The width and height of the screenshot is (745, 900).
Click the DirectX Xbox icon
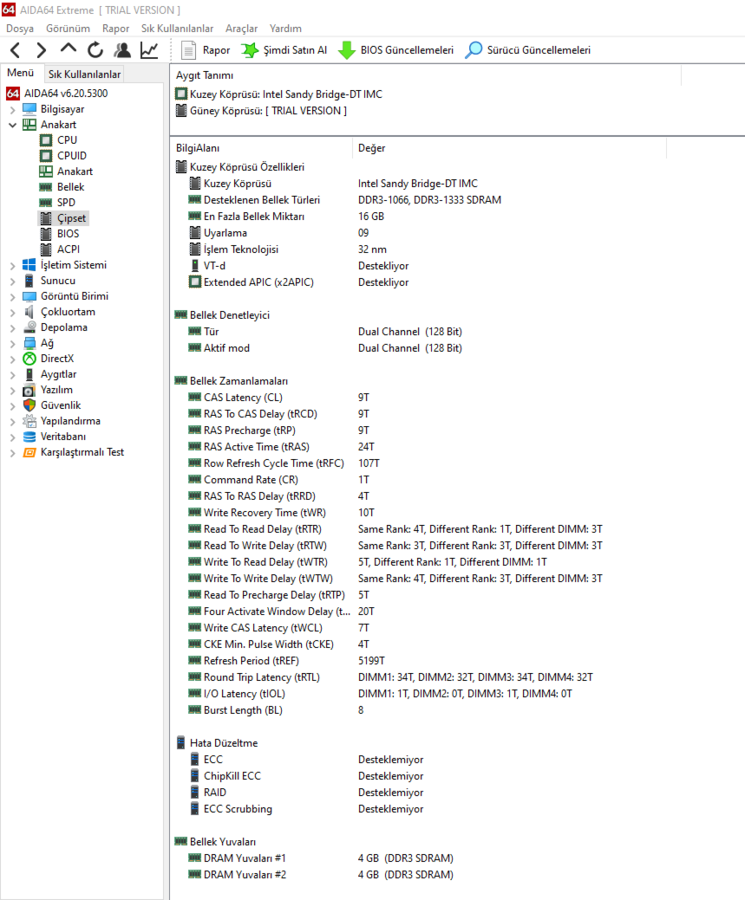[x=29, y=359]
